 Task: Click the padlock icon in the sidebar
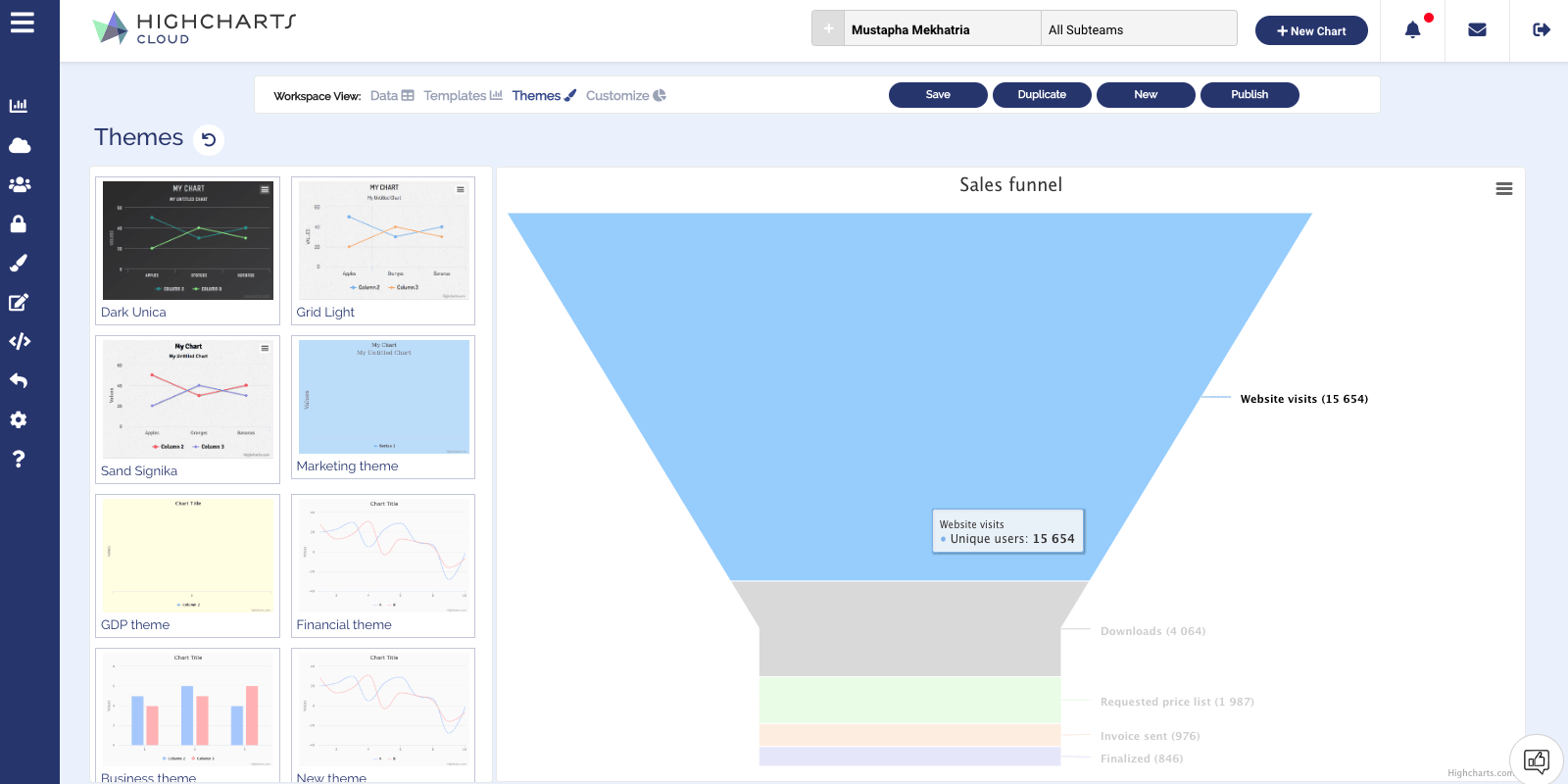click(19, 223)
